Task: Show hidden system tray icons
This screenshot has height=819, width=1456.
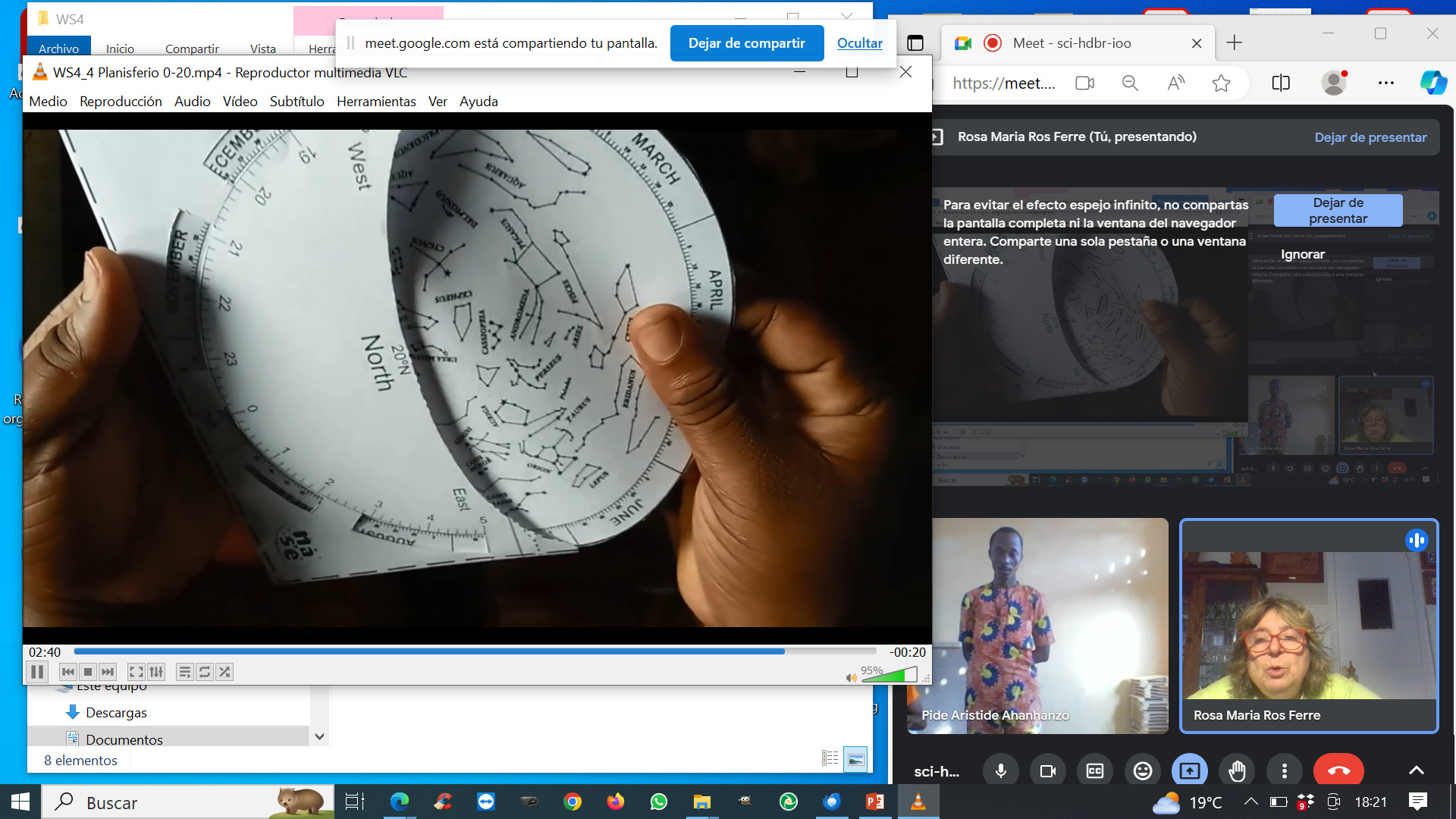Action: [x=1251, y=802]
